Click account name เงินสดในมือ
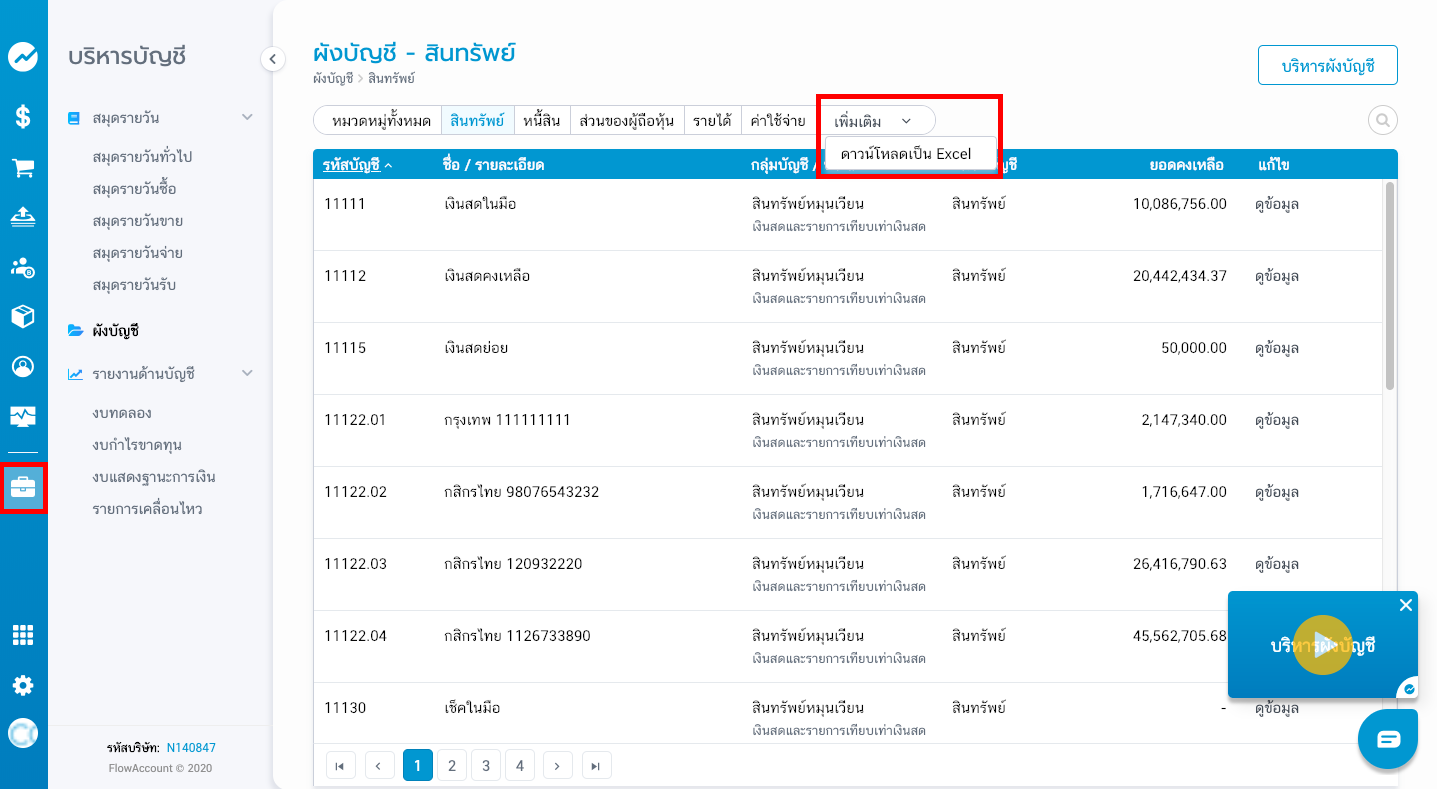 coord(480,204)
